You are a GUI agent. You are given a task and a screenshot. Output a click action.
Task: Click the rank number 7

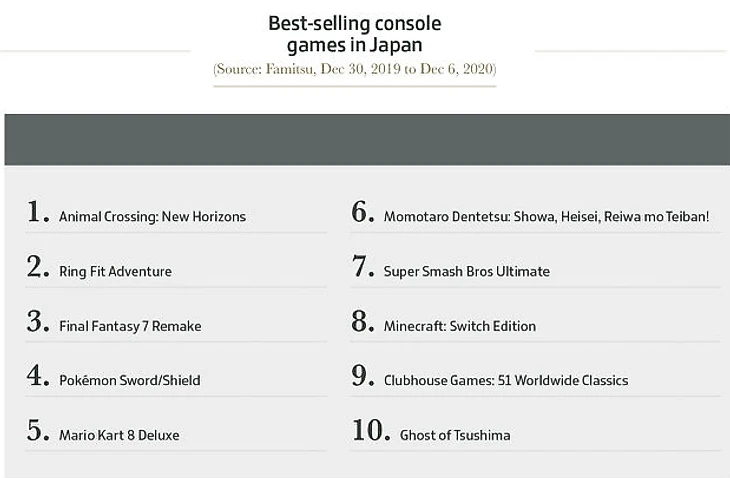[362, 267]
